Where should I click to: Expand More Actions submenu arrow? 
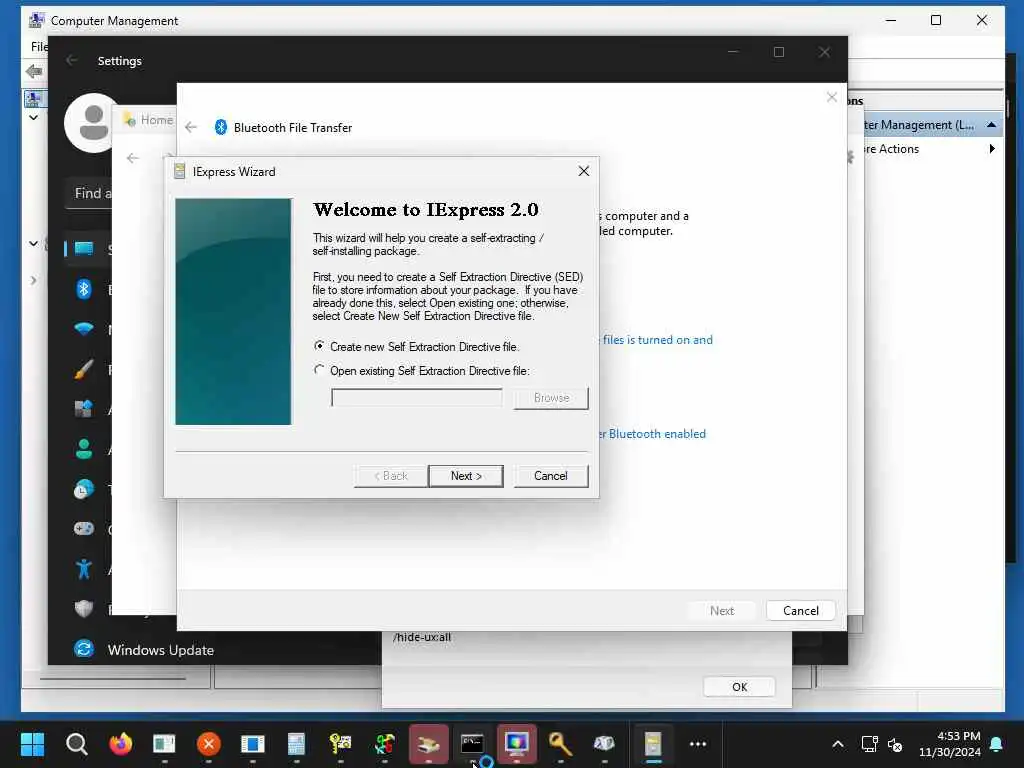point(992,149)
